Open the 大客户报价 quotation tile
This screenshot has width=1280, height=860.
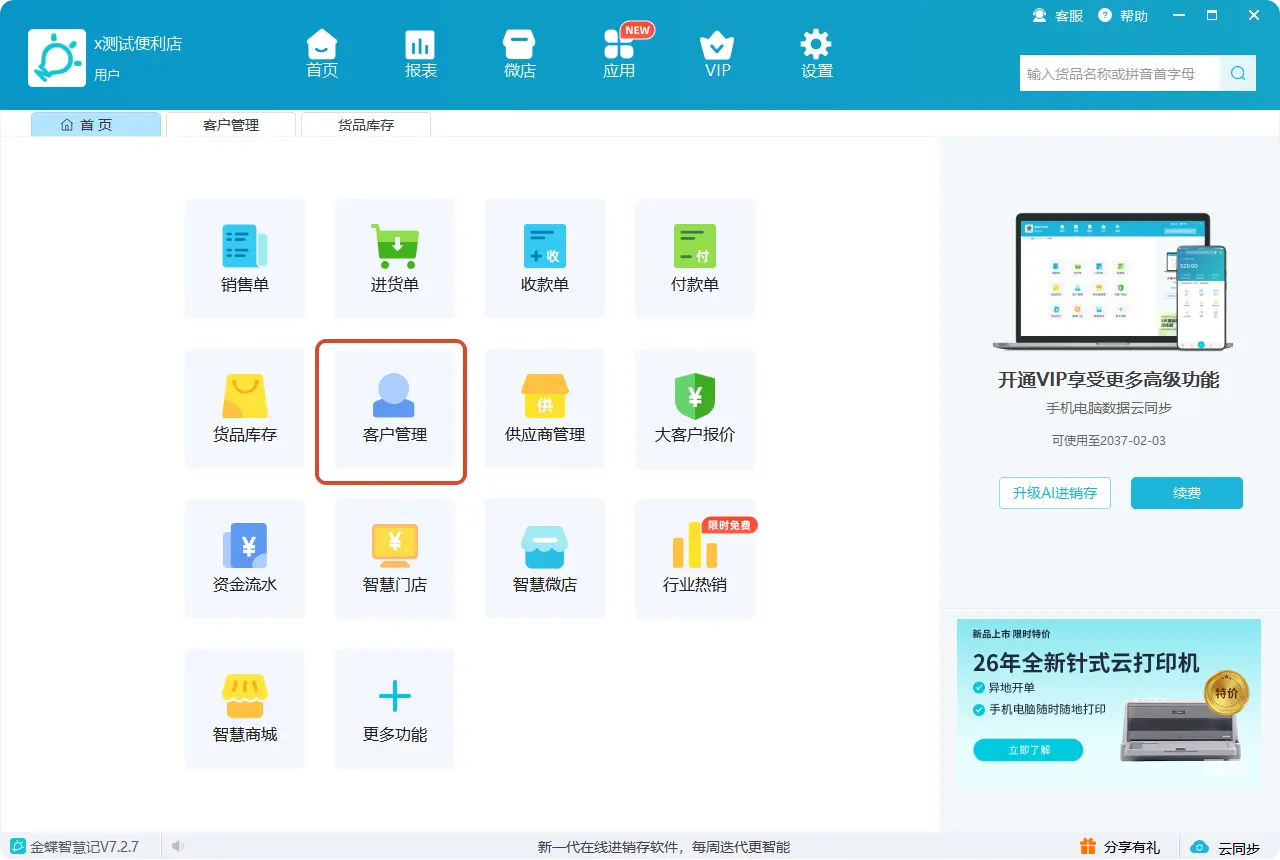pyautogui.click(x=695, y=409)
